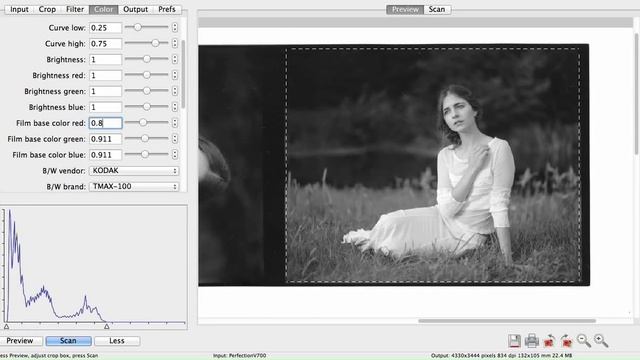Screen dimensions: 640x360
Task: Click the Brightness red slider
Action: (147, 75)
